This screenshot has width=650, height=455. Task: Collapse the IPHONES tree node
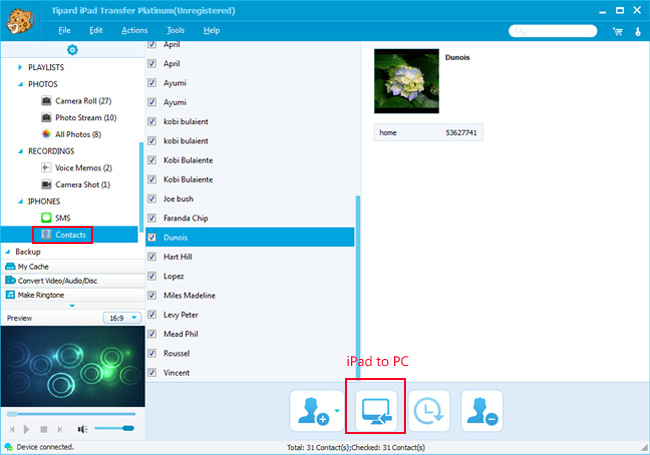pos(20,201)
